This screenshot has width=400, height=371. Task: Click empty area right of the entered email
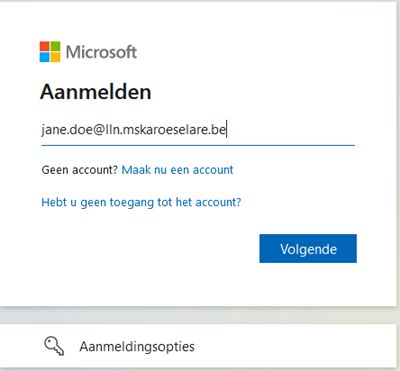(x=290, y=130)
